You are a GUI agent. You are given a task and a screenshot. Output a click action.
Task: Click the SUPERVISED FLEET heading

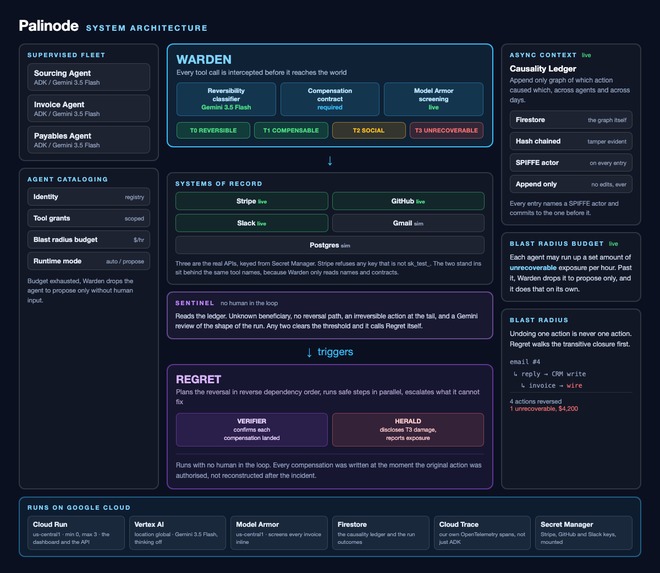[66, 55]
